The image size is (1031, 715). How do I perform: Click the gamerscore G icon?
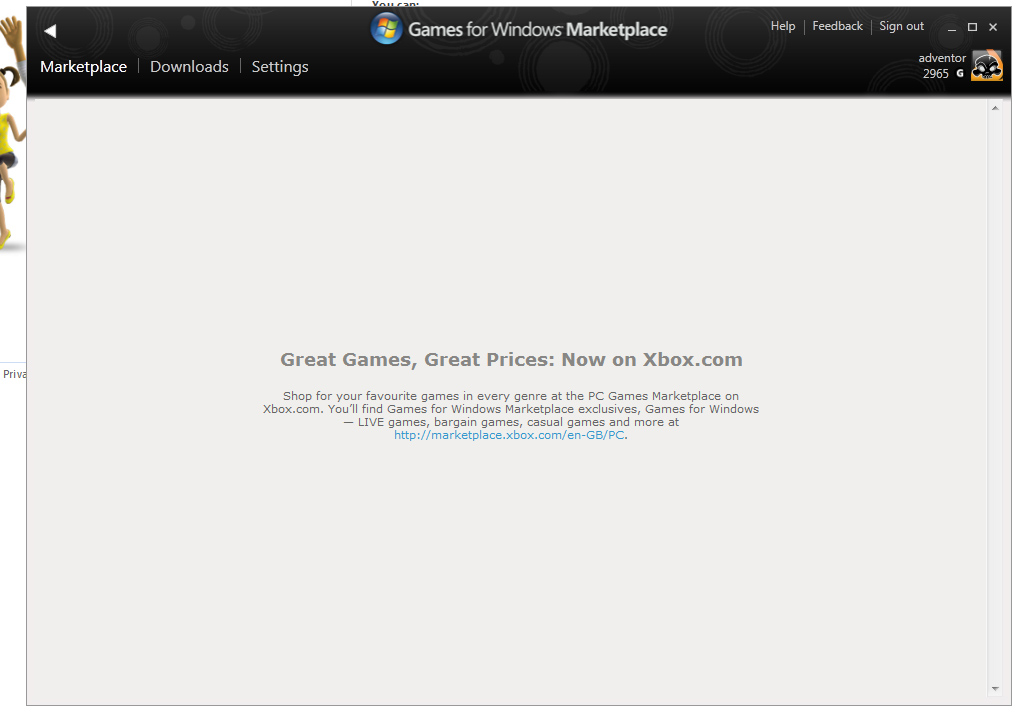(960, 74)
